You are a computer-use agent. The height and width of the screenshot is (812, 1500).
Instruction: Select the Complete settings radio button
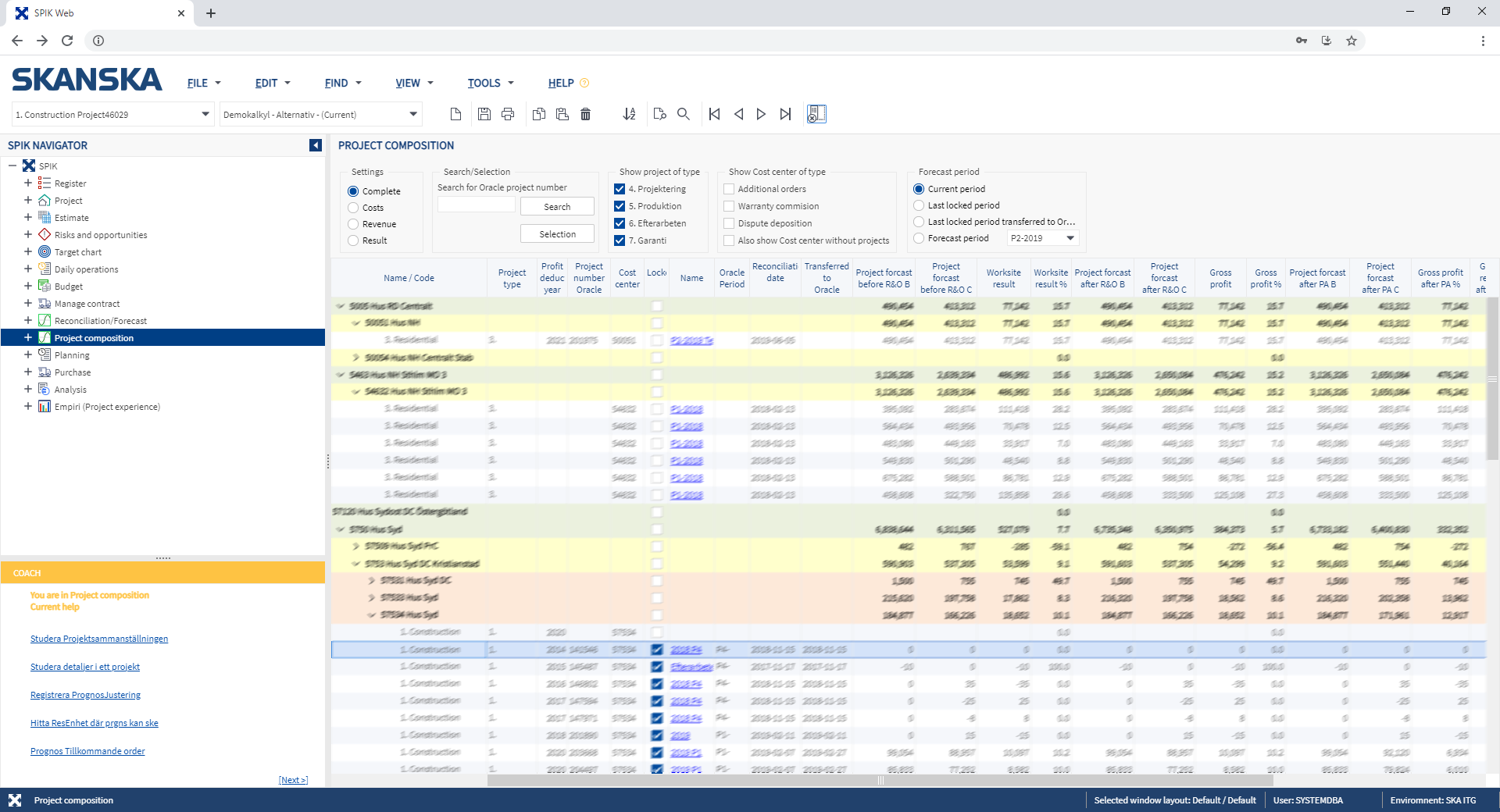pyautogui.click(x=353, y=191)
